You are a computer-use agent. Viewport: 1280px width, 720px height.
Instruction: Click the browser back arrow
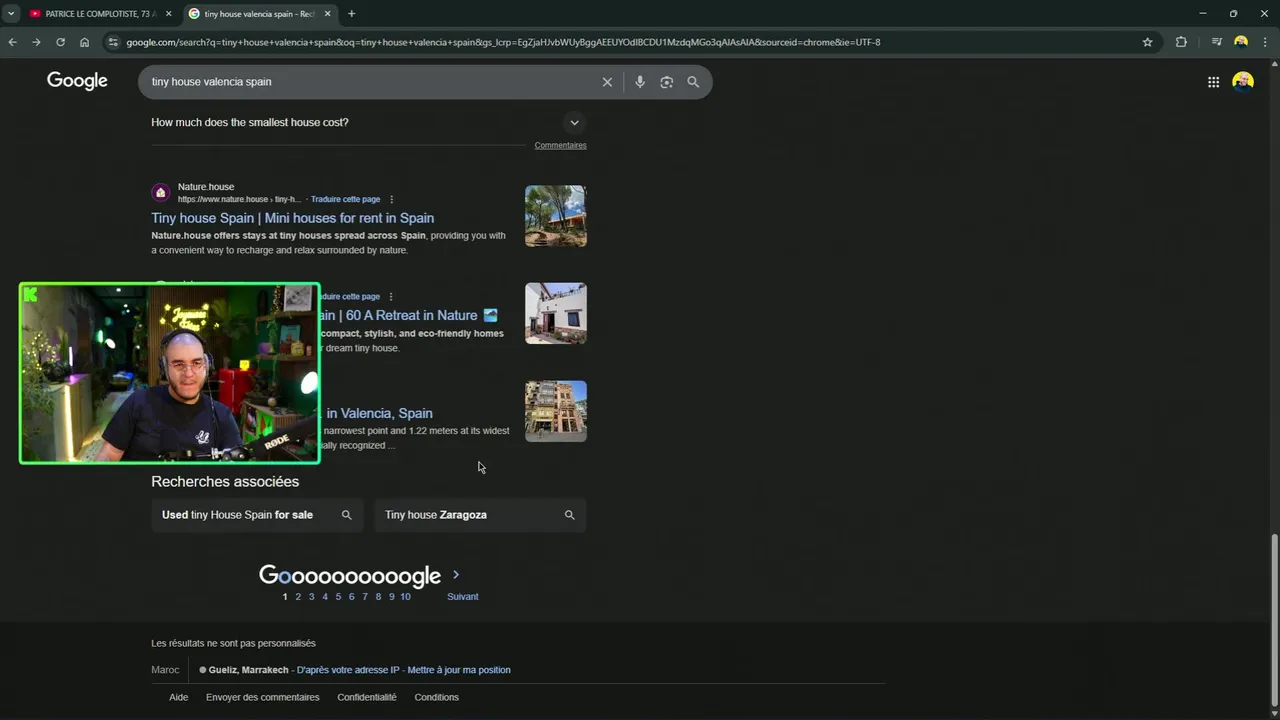pyautogui.click(x=12, y=42)
